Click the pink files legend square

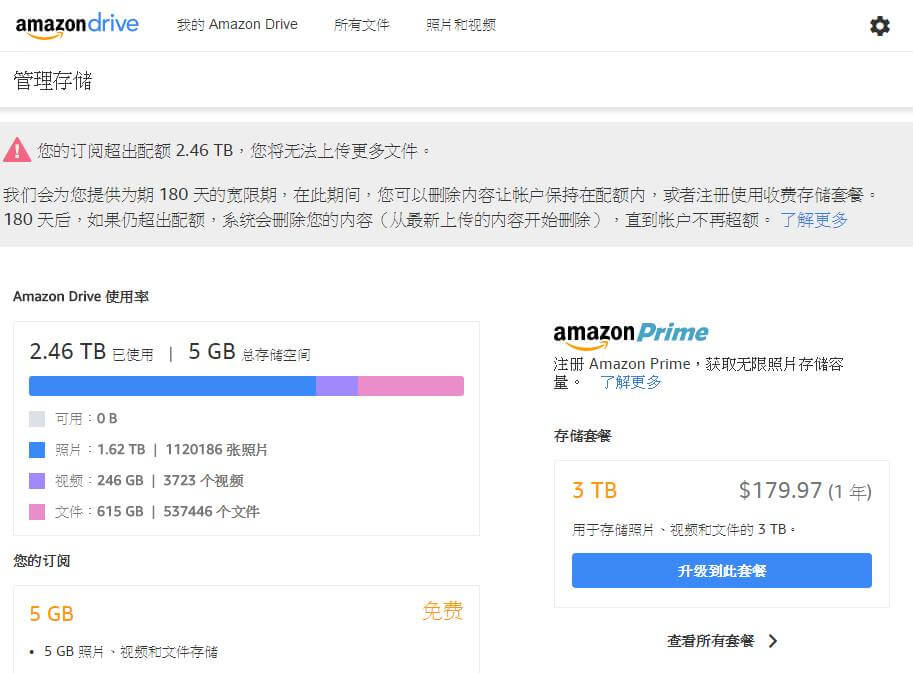(37, 512)
